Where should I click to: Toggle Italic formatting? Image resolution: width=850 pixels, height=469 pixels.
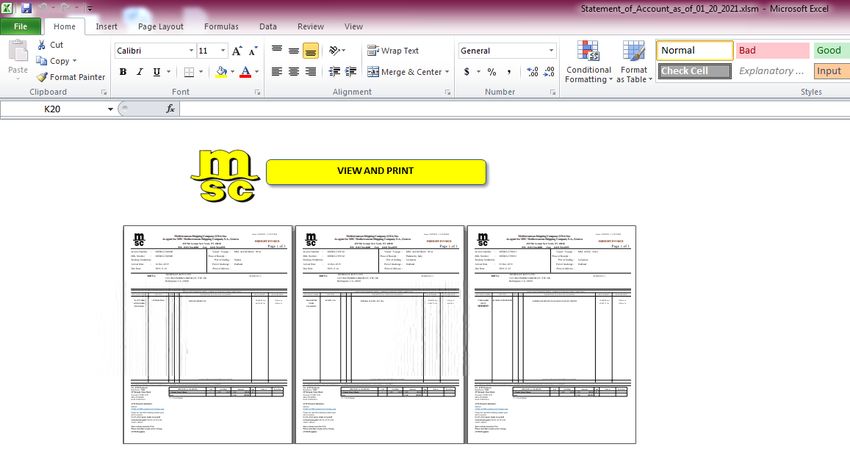(x=139, y=72)
